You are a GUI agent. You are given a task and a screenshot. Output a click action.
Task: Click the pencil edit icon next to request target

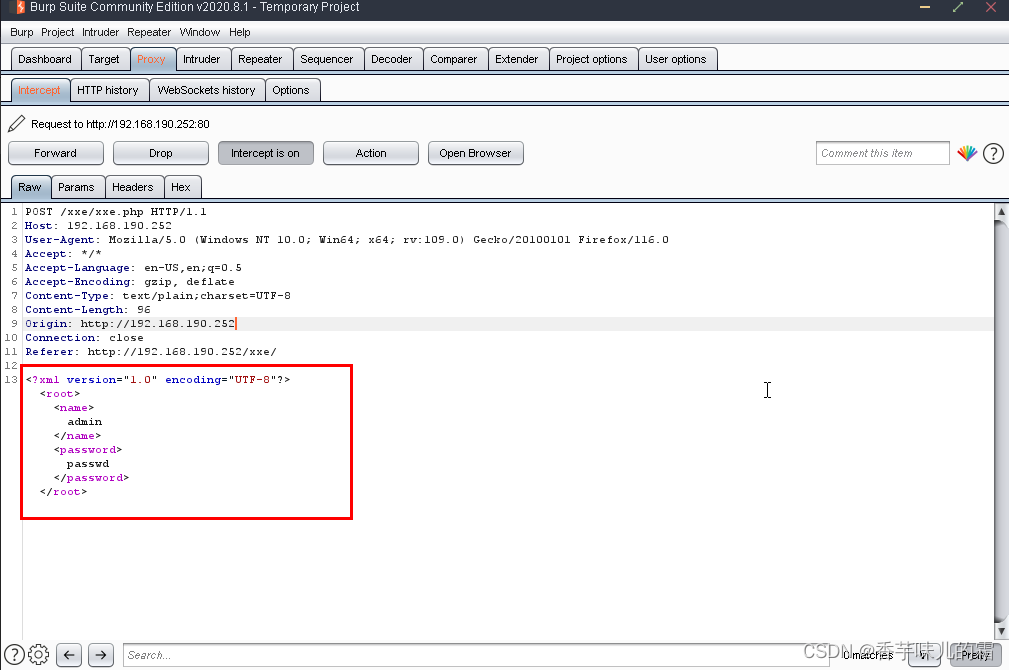[x=16, y=124]
